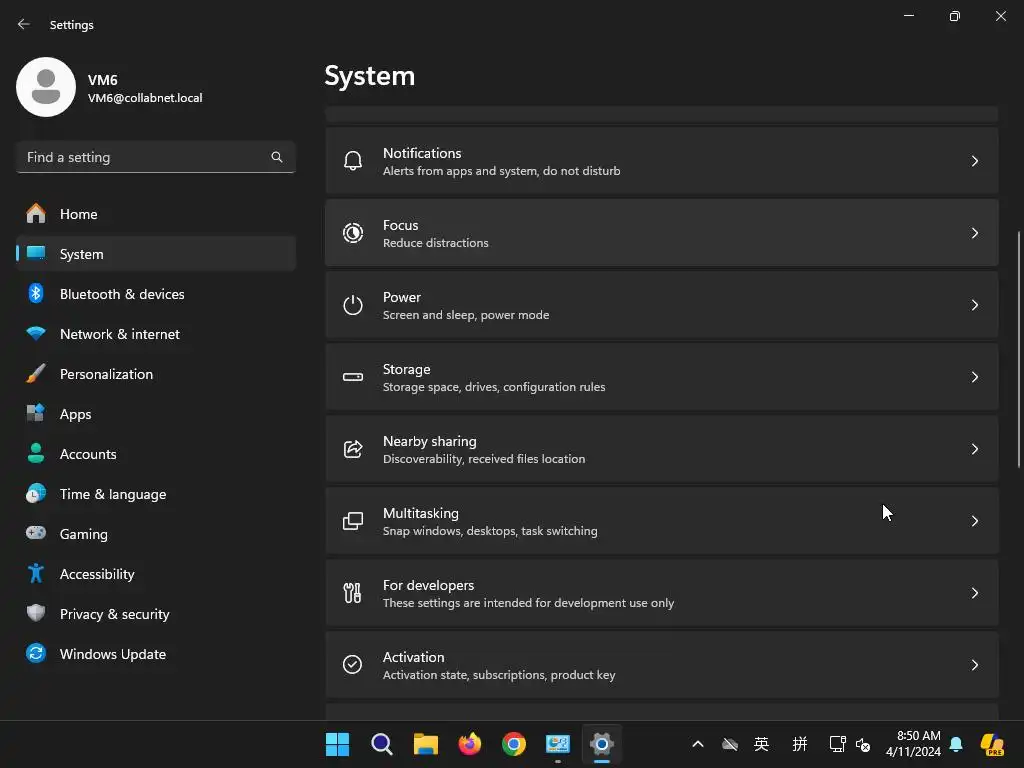Click the Accessibility label in sidebar
1024x768 pixels.
point(97,574)
